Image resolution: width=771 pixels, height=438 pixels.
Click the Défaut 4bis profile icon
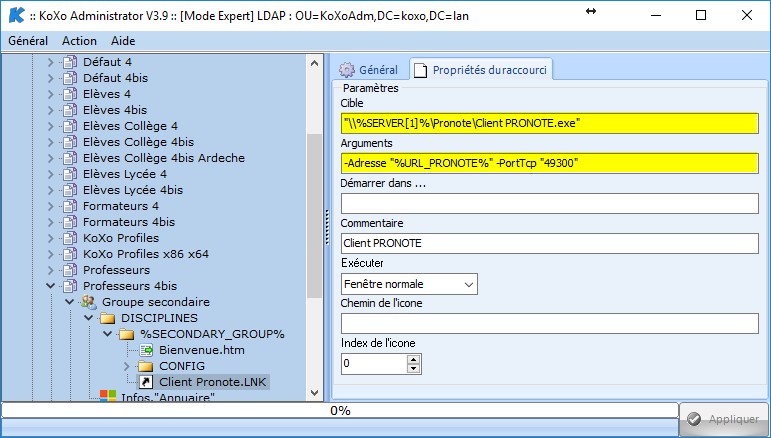coord(70,78)
